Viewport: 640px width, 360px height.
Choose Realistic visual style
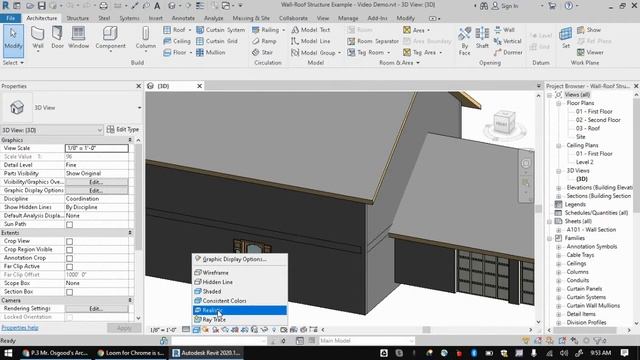240,310
